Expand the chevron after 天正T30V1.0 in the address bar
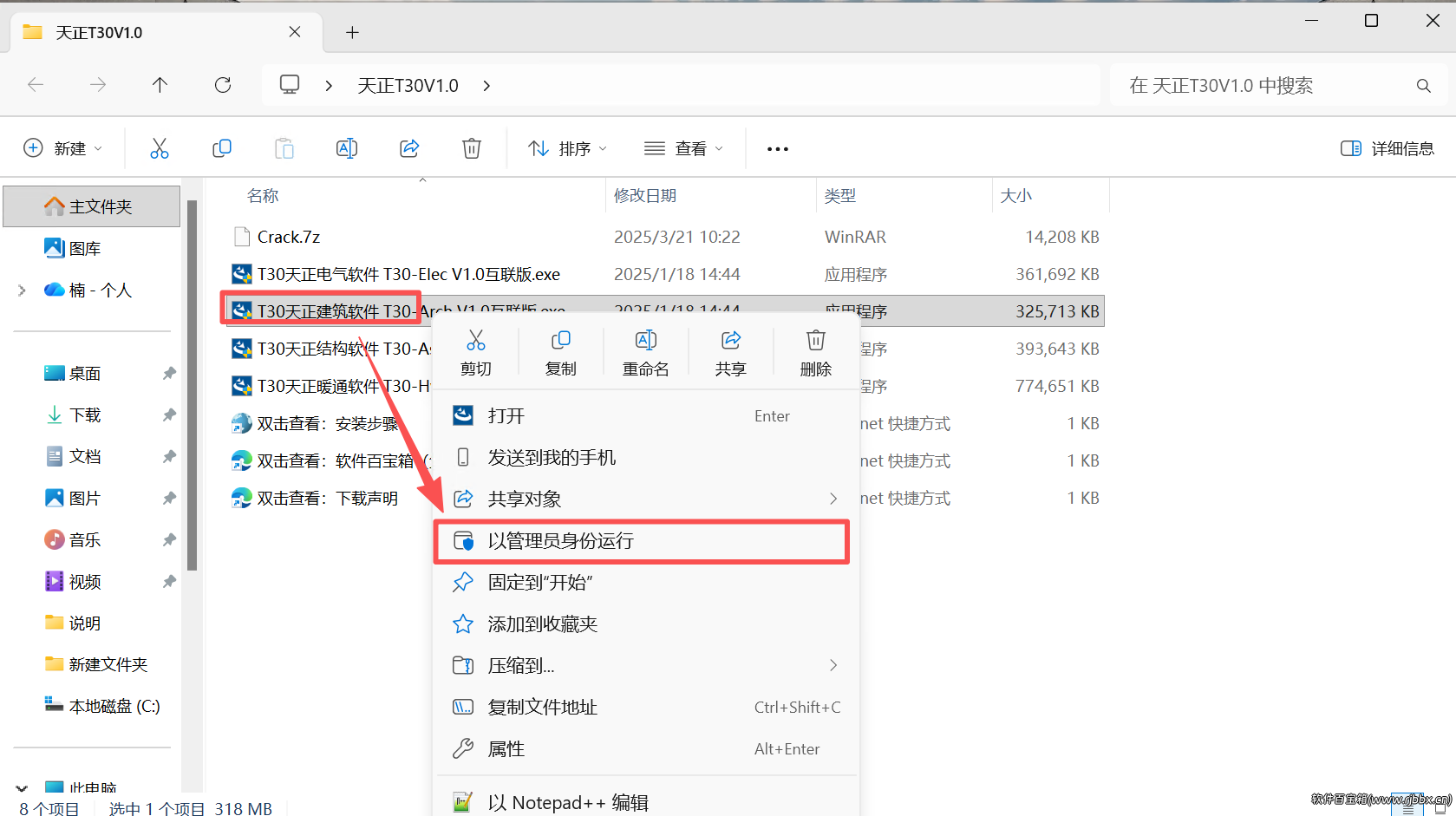1456x816 pixels. coord(486,85)
